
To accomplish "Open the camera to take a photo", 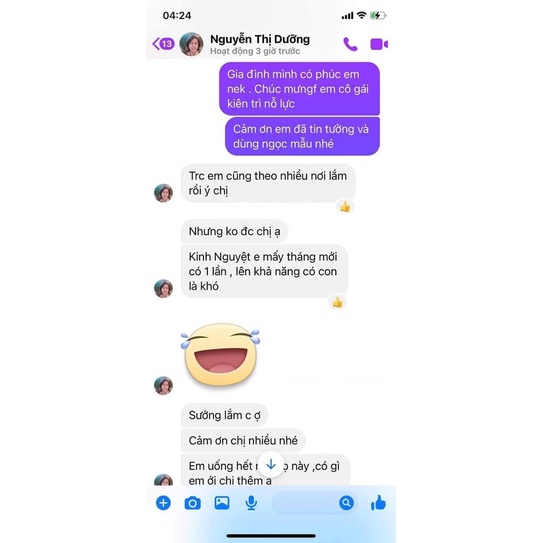I will [193, 503].
